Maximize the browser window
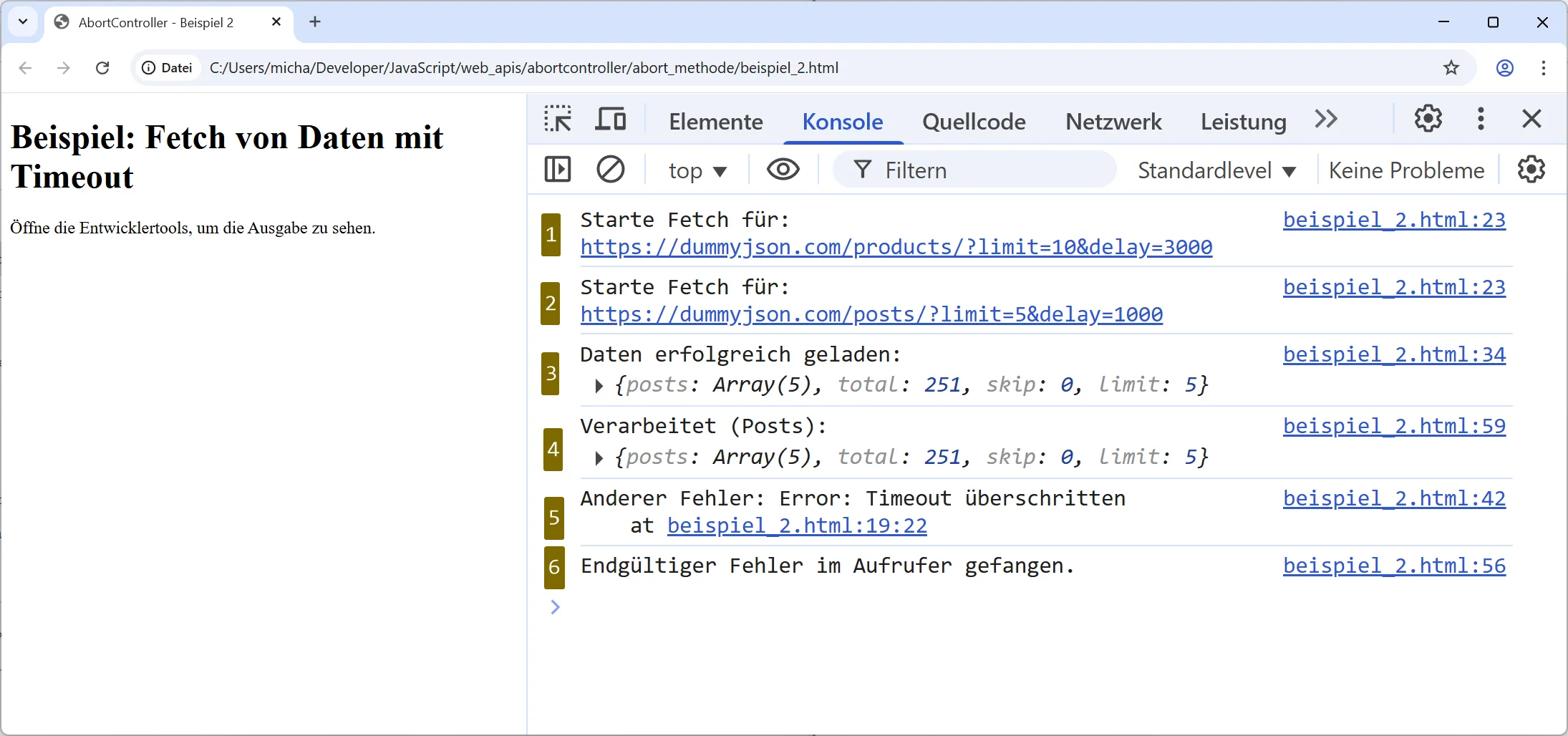Image resolution: width=1568 pixels, height=736 pixels. tap(1493, 22)
